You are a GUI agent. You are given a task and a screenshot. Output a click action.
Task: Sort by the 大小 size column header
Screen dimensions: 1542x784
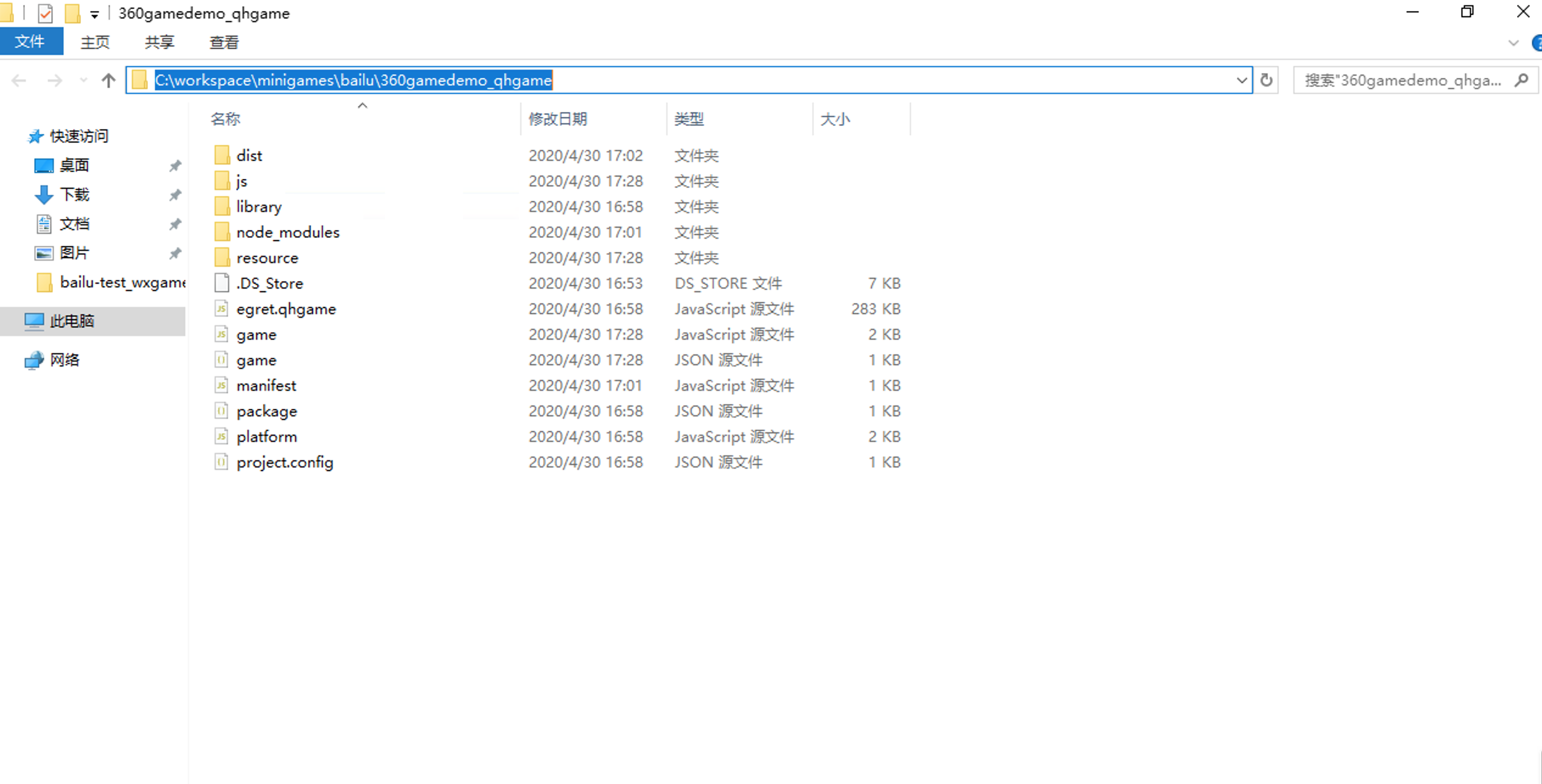tap(834, 119)
